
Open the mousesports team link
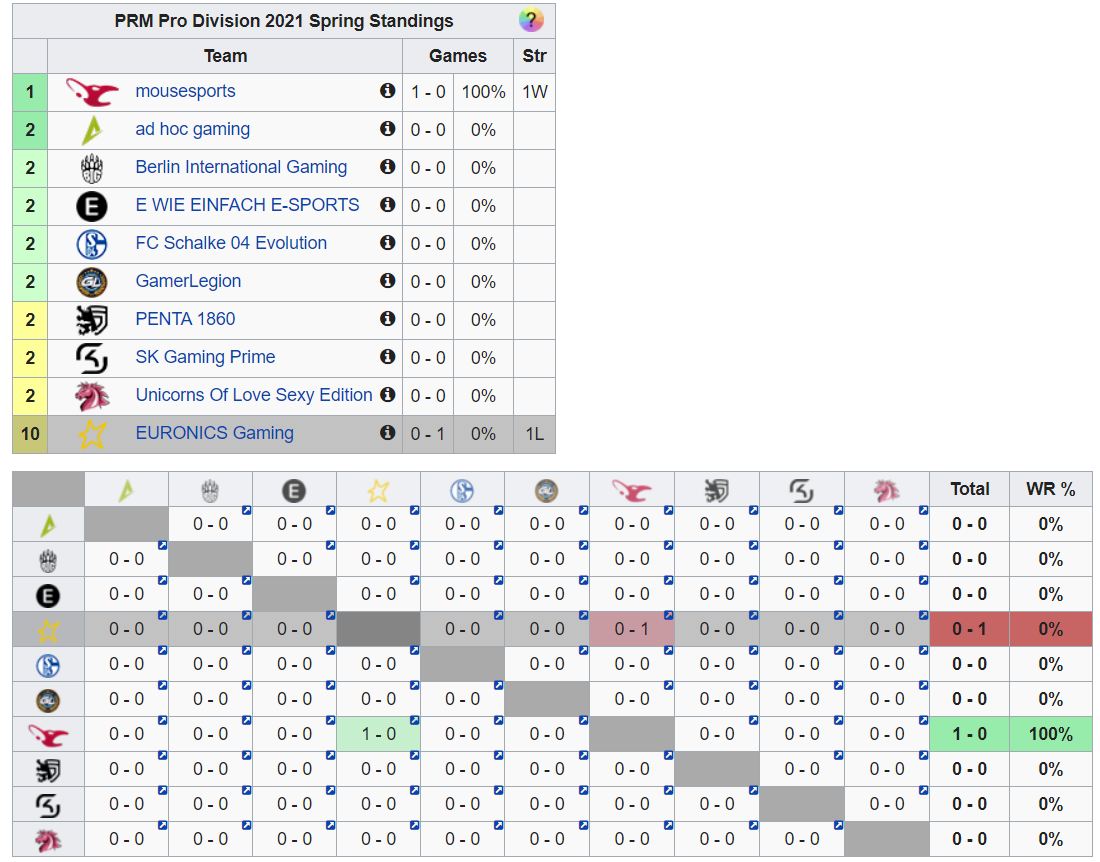tap(185, 91)
